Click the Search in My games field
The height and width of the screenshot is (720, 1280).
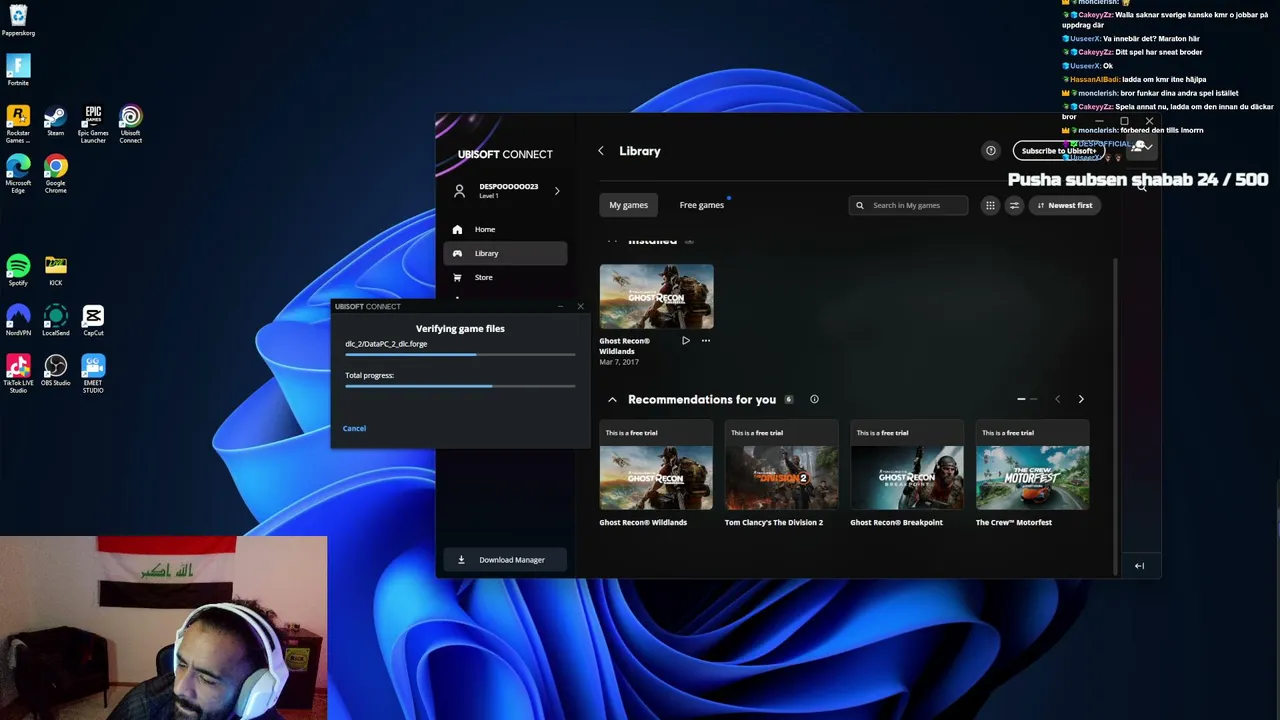pyautogui.click(x=909, y=205)
